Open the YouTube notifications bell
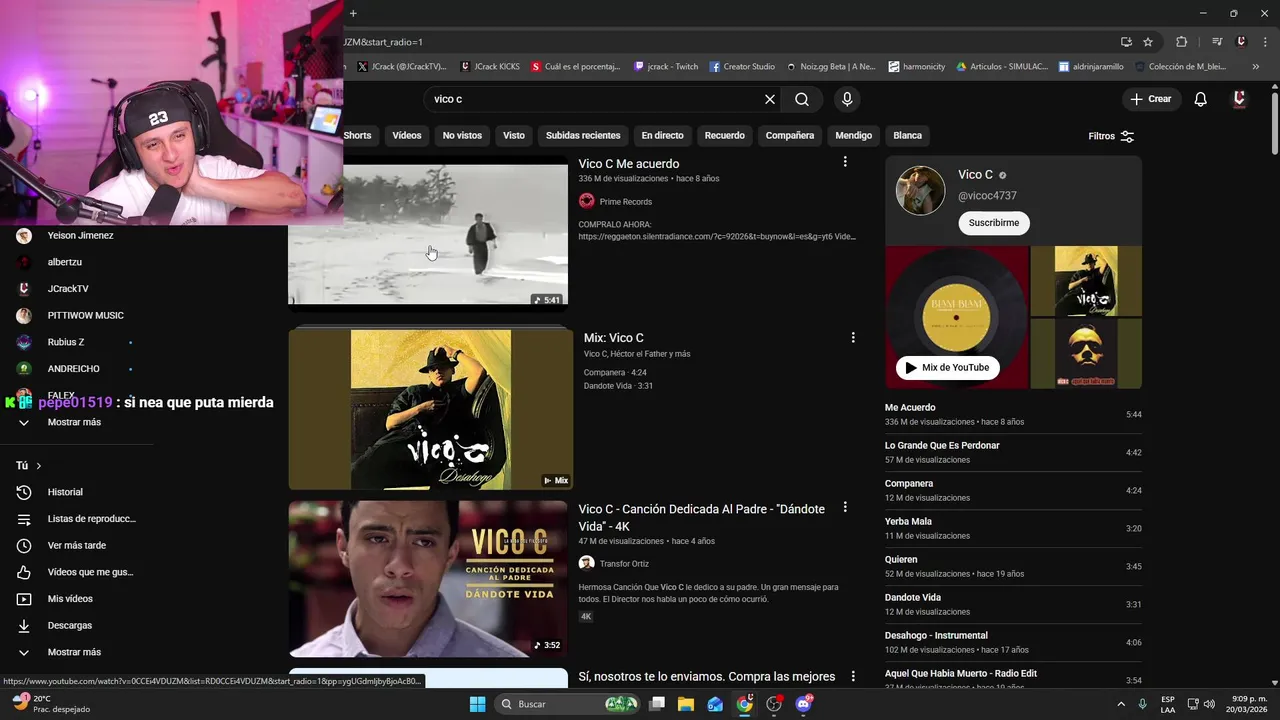 pos(1201,99)
